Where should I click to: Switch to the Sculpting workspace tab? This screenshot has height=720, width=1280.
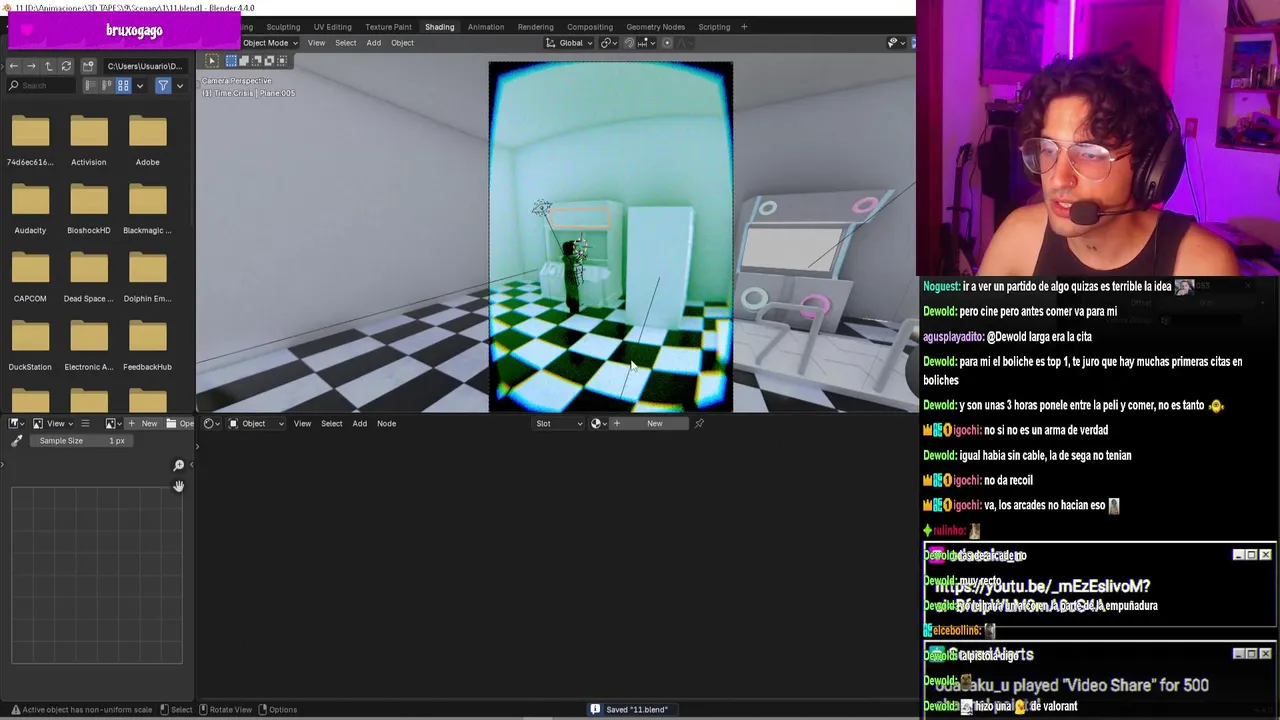click(x=283, y=27)
